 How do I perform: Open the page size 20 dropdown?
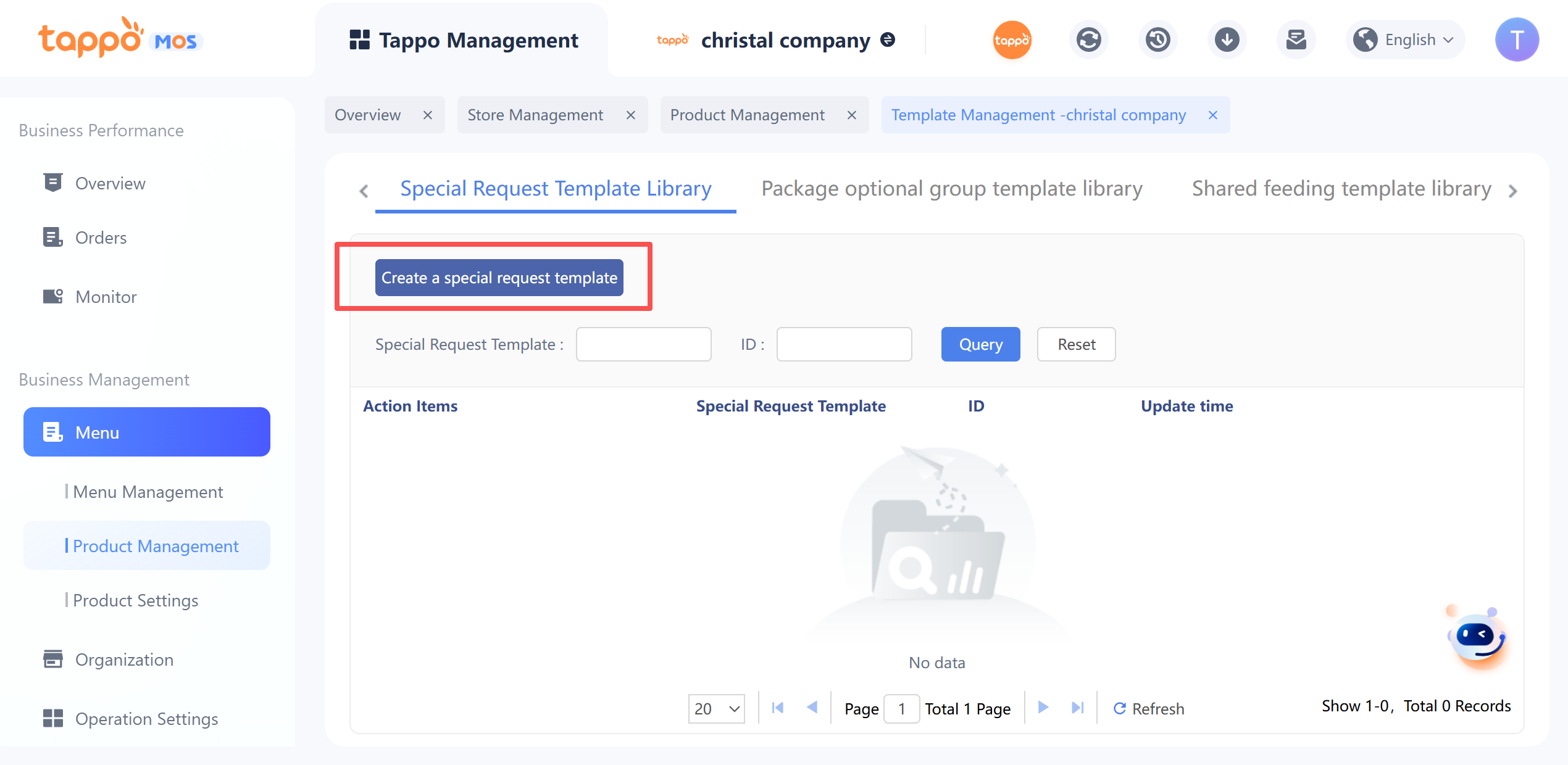click(716, 708)
